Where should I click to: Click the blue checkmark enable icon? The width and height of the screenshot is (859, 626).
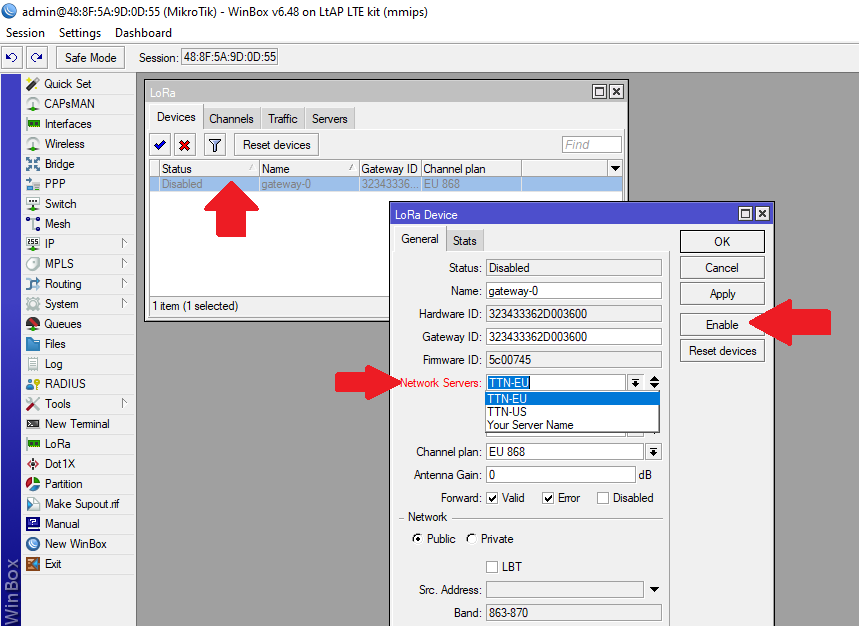161,145
